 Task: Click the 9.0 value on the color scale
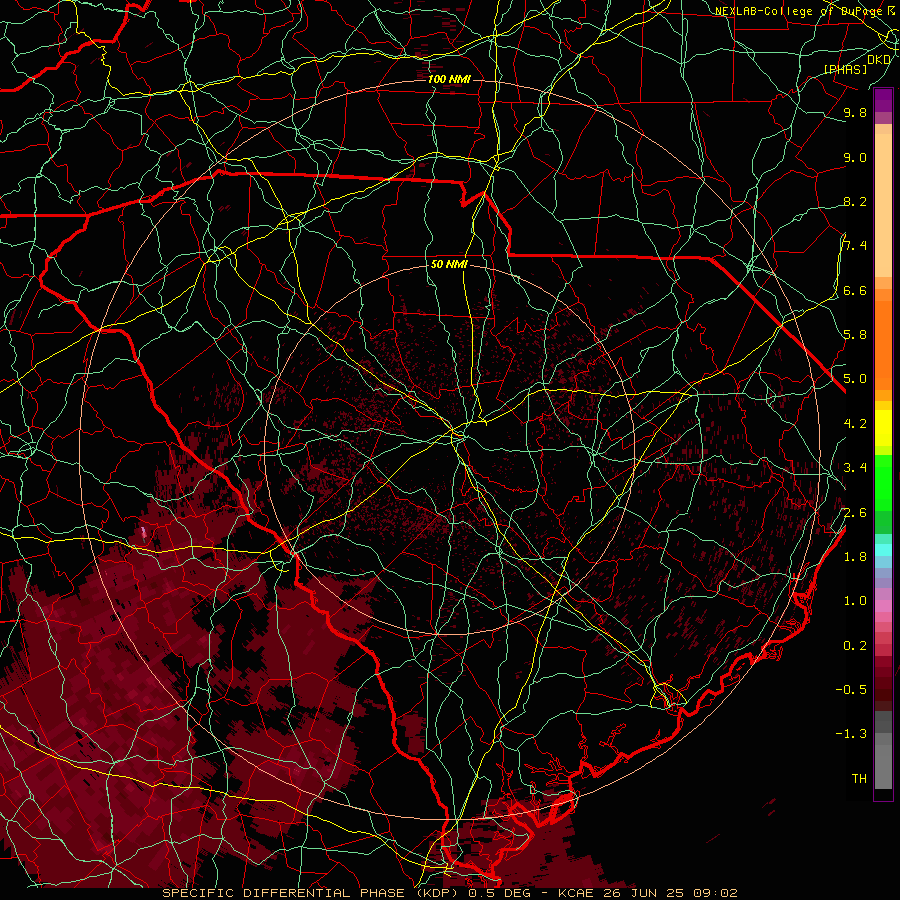[x=855, y=157]
